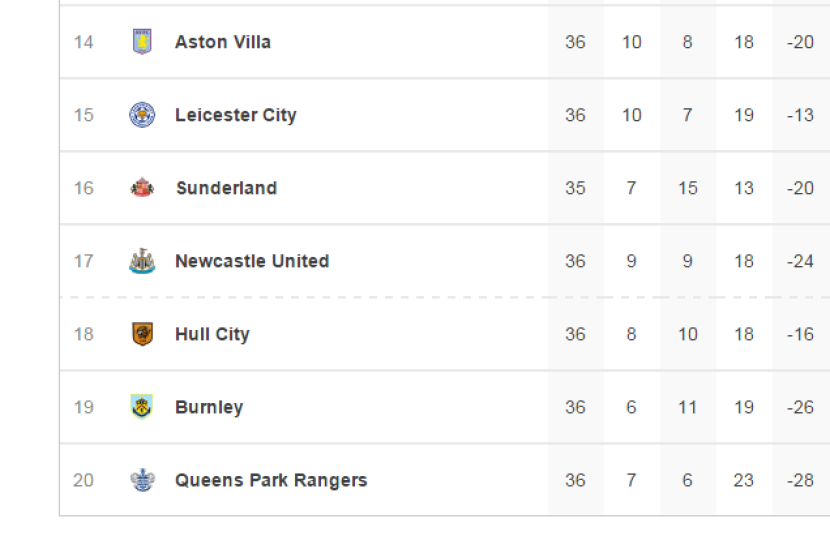
Task: Click Queens Park Rangers' -28 goal difference
Action: click(x=800, y=480)
